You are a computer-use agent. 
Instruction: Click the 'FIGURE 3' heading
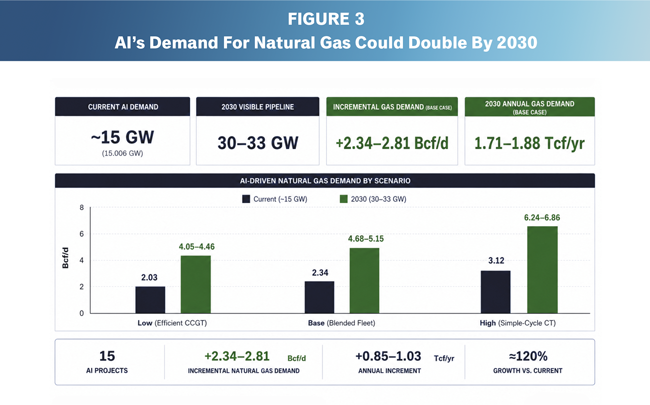coord(326,19)
